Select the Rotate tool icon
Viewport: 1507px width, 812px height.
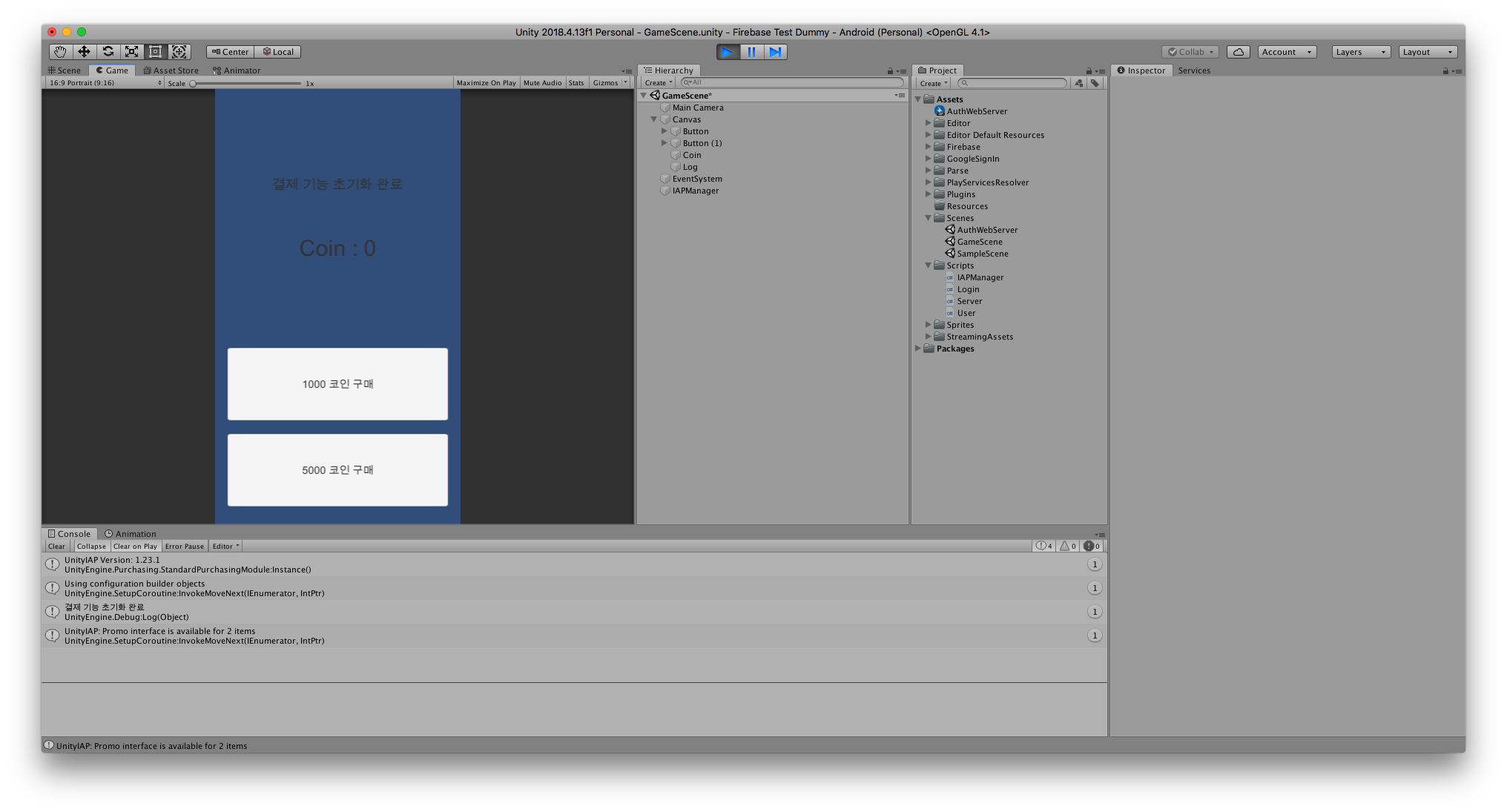pyautogui.click(x=108, y=52)
